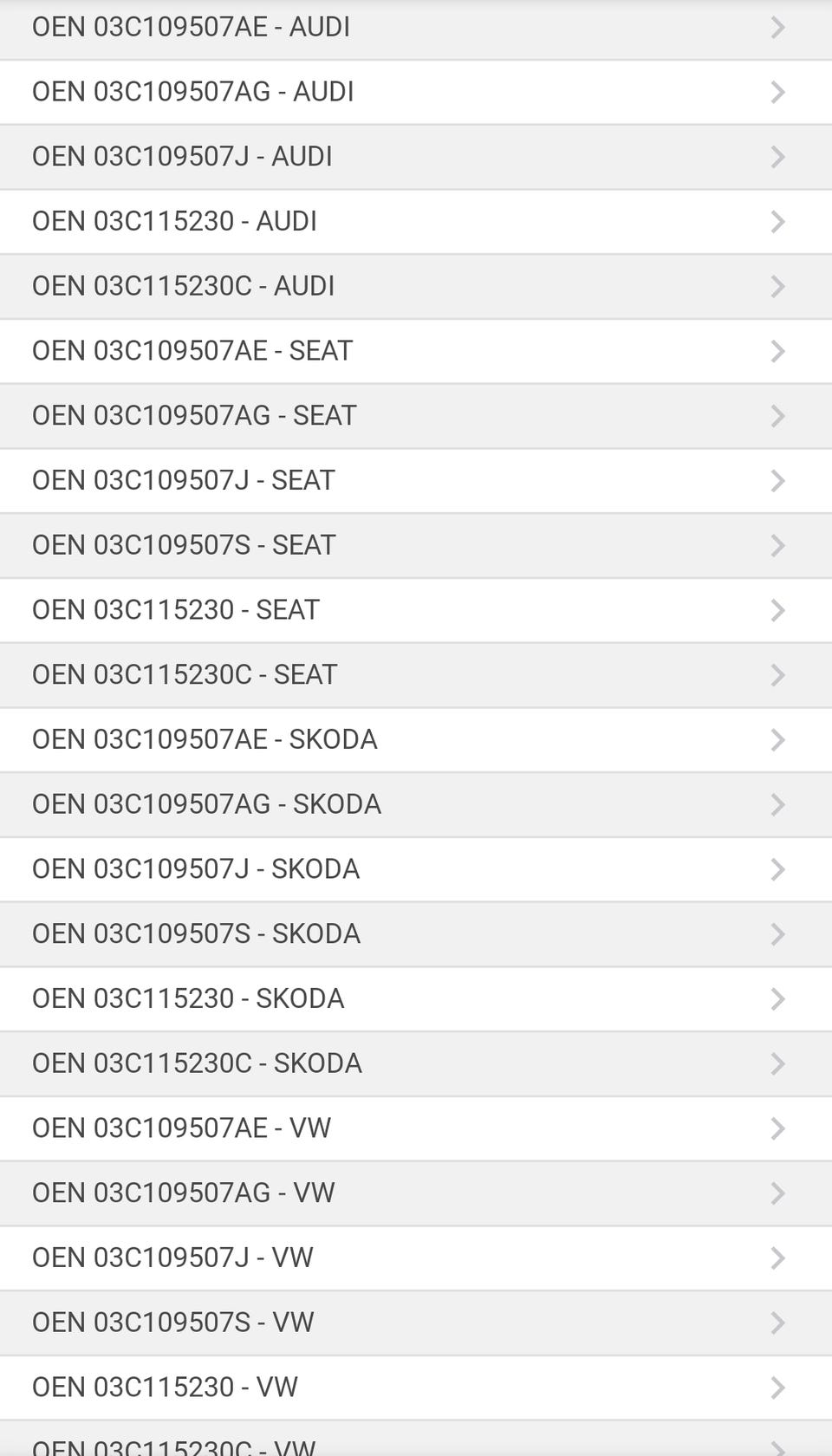Expand 03C115230 - SKODA row chevron
Screen dimensions: 832x1456
pos(777,998)
